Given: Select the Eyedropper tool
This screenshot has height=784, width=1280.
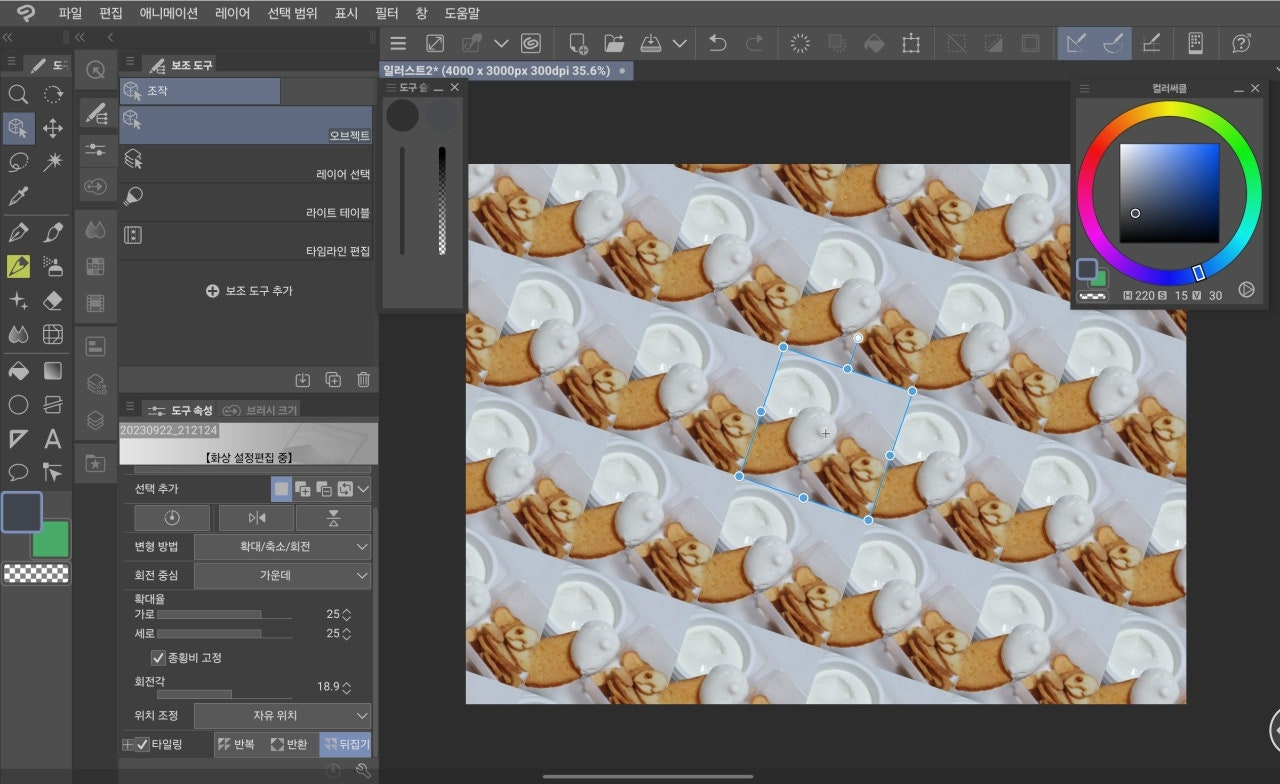Looking at the screenshot, I should pyautogui.click(x=18, y=196).
